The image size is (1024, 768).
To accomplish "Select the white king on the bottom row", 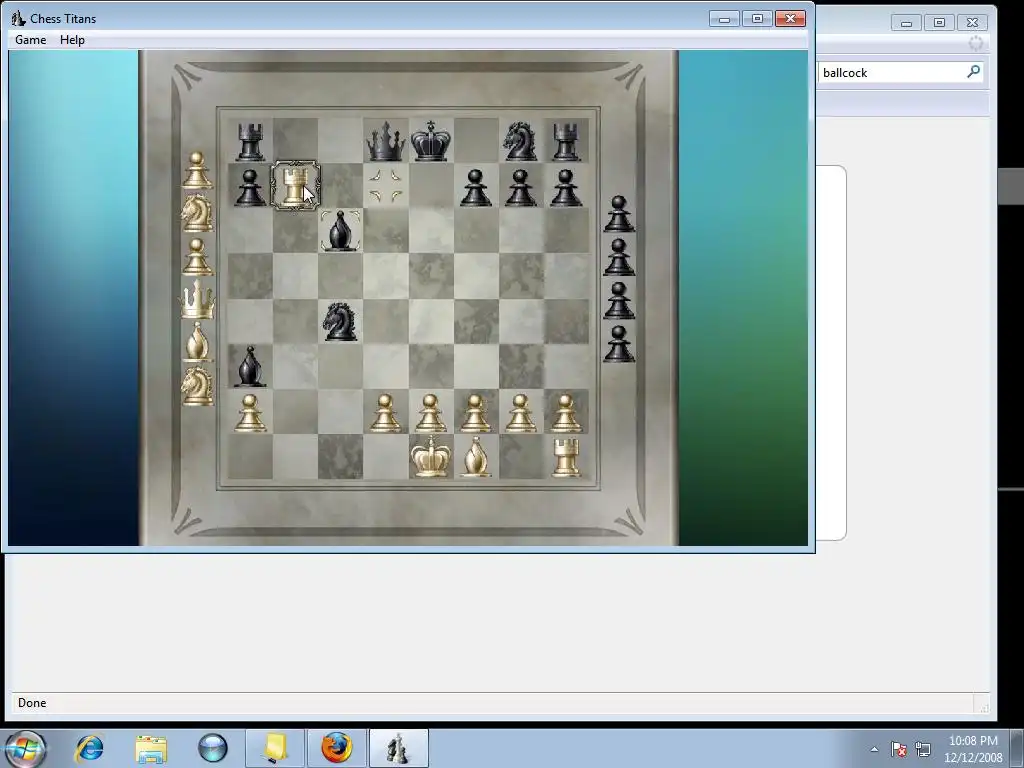I will pyautogui.click(x=431, y=458).
